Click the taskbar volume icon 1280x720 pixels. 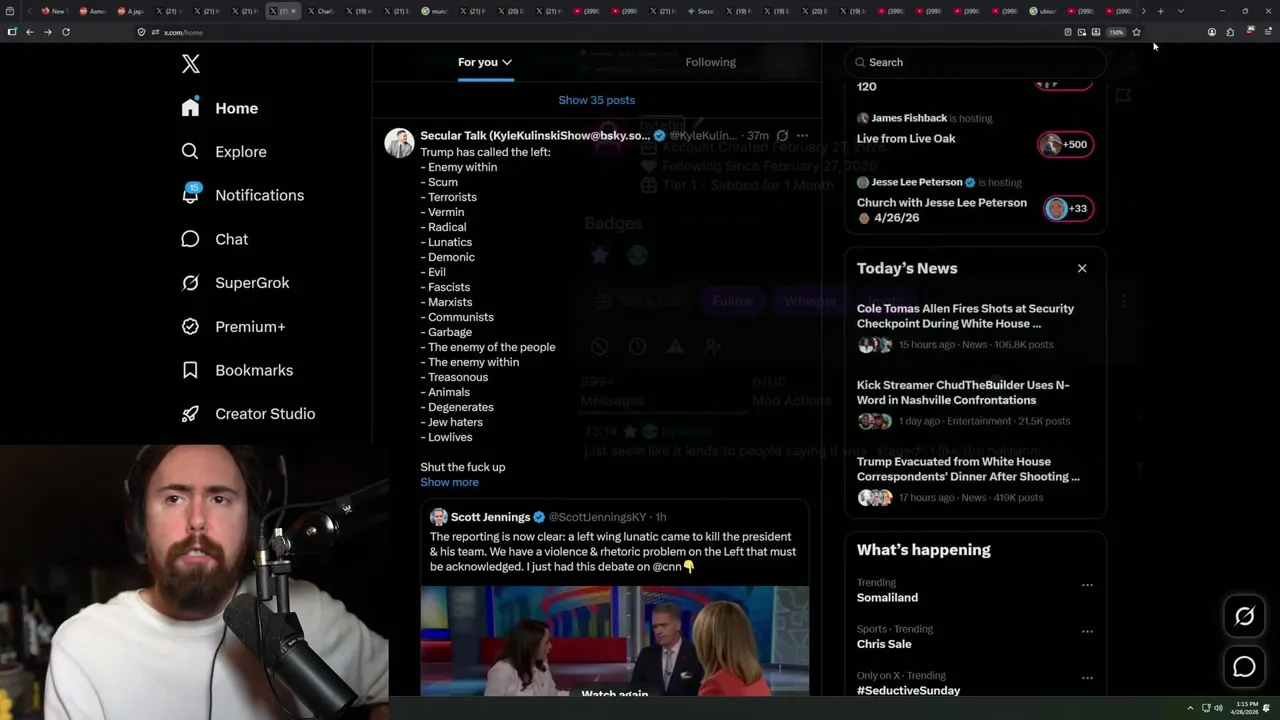[x=1218, y=708]
